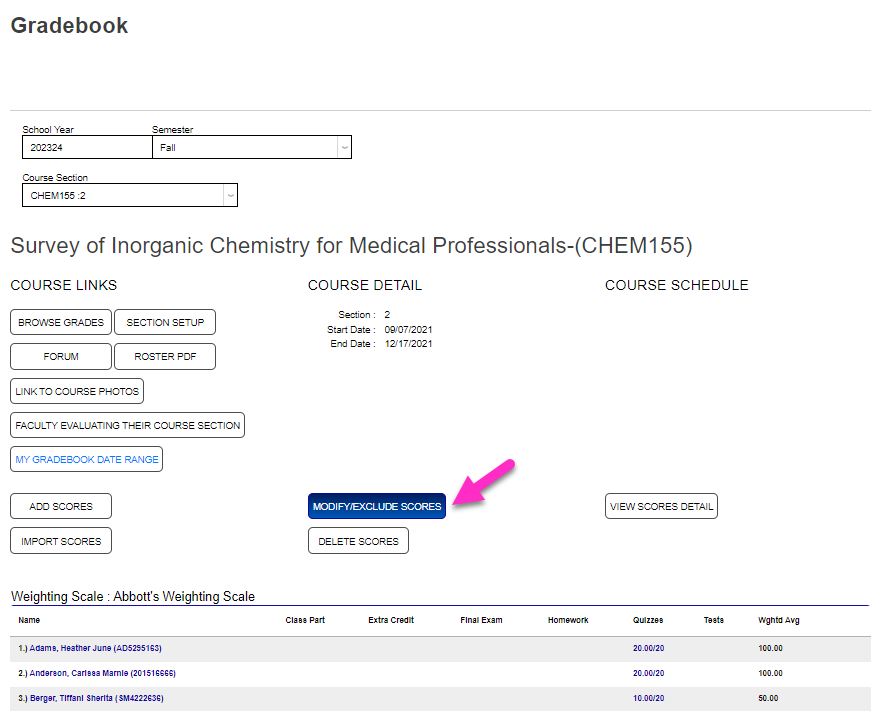Generate the Roster PDF
Viewport: 880px width, 716px height.
pyautogui.click(x=164, y=356)
